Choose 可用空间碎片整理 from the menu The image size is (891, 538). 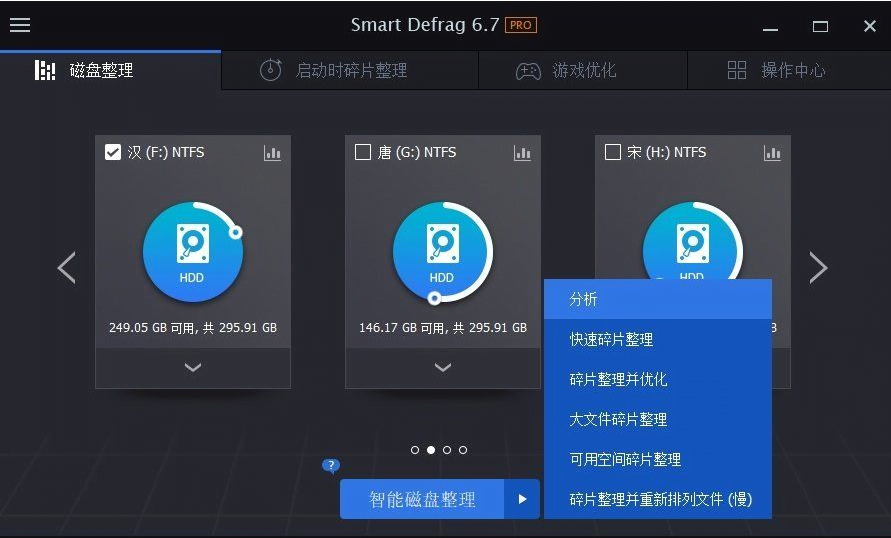click(x=658, y=459)
